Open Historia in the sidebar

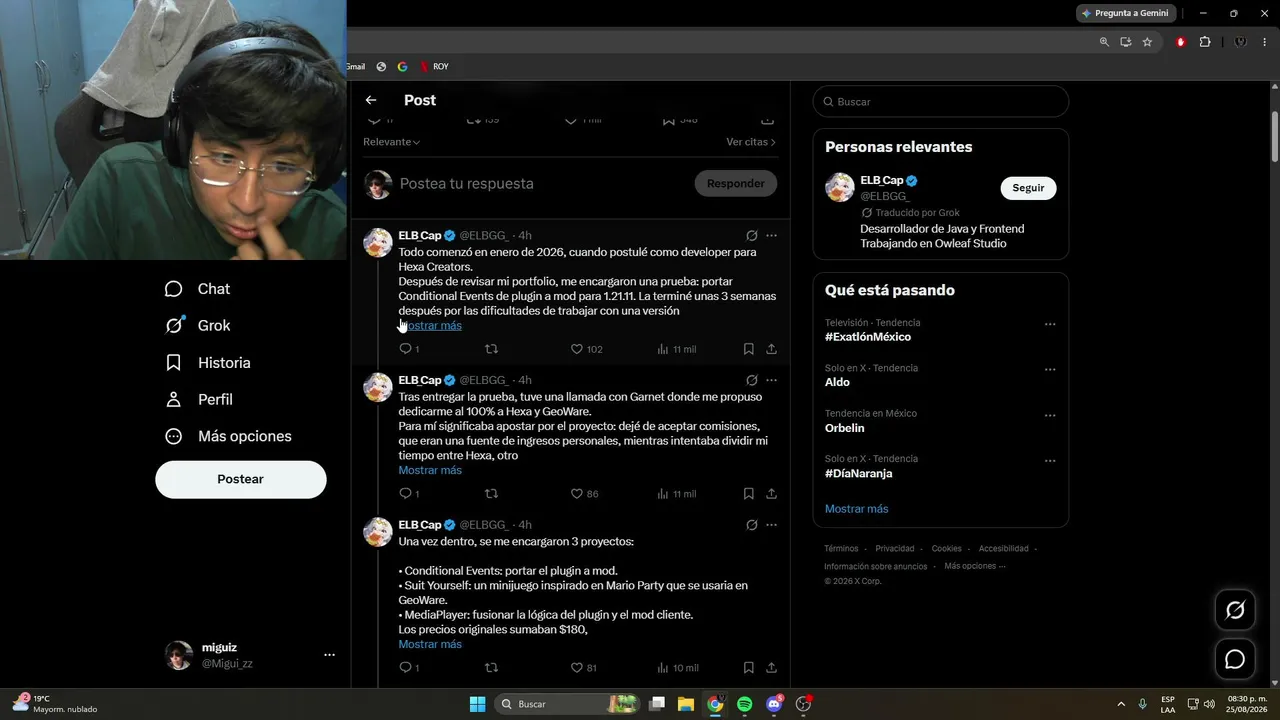(208, 362)
